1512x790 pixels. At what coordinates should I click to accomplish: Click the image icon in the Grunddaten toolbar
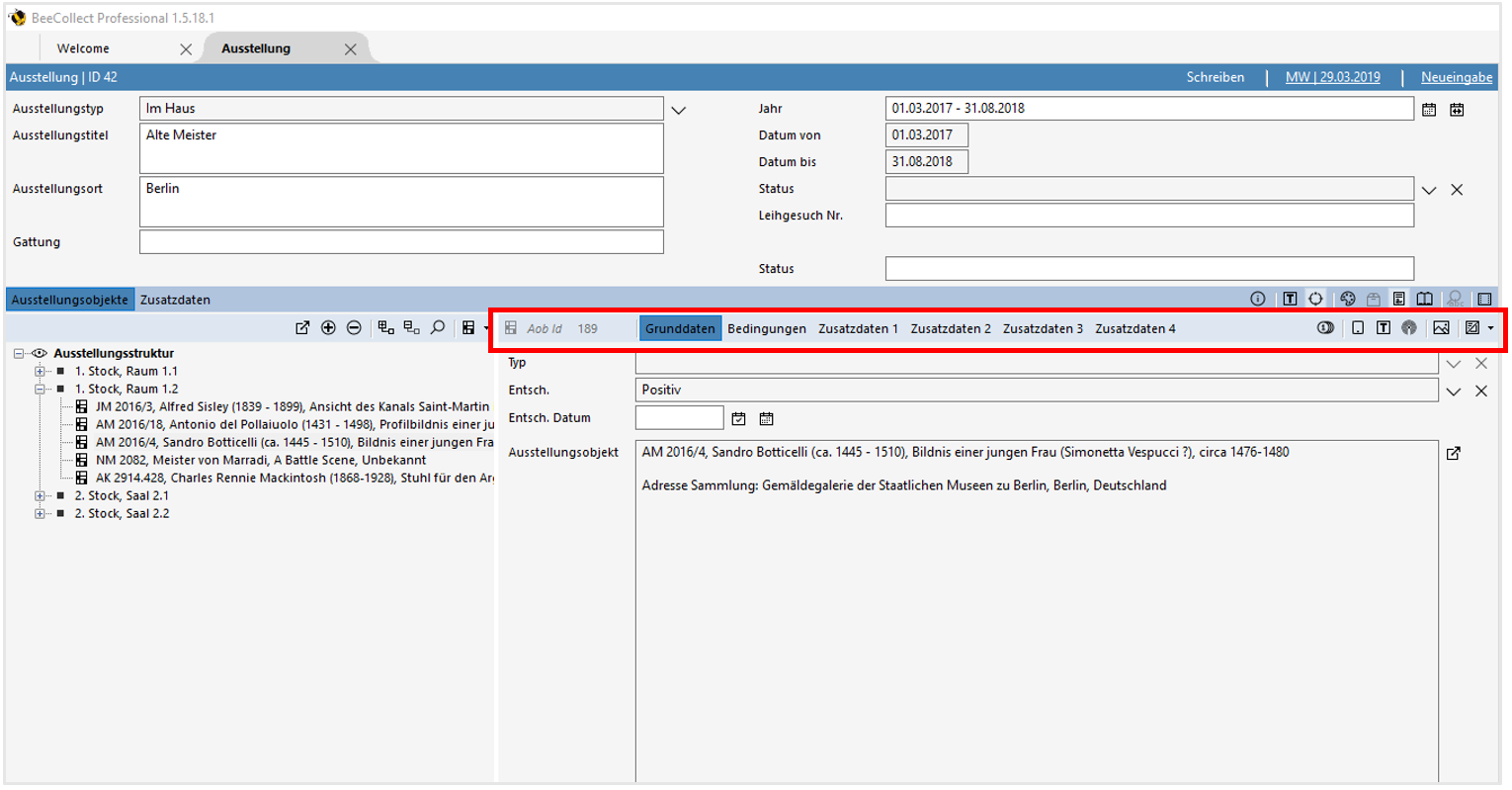pyautogui.click(x=1441, y=328)
